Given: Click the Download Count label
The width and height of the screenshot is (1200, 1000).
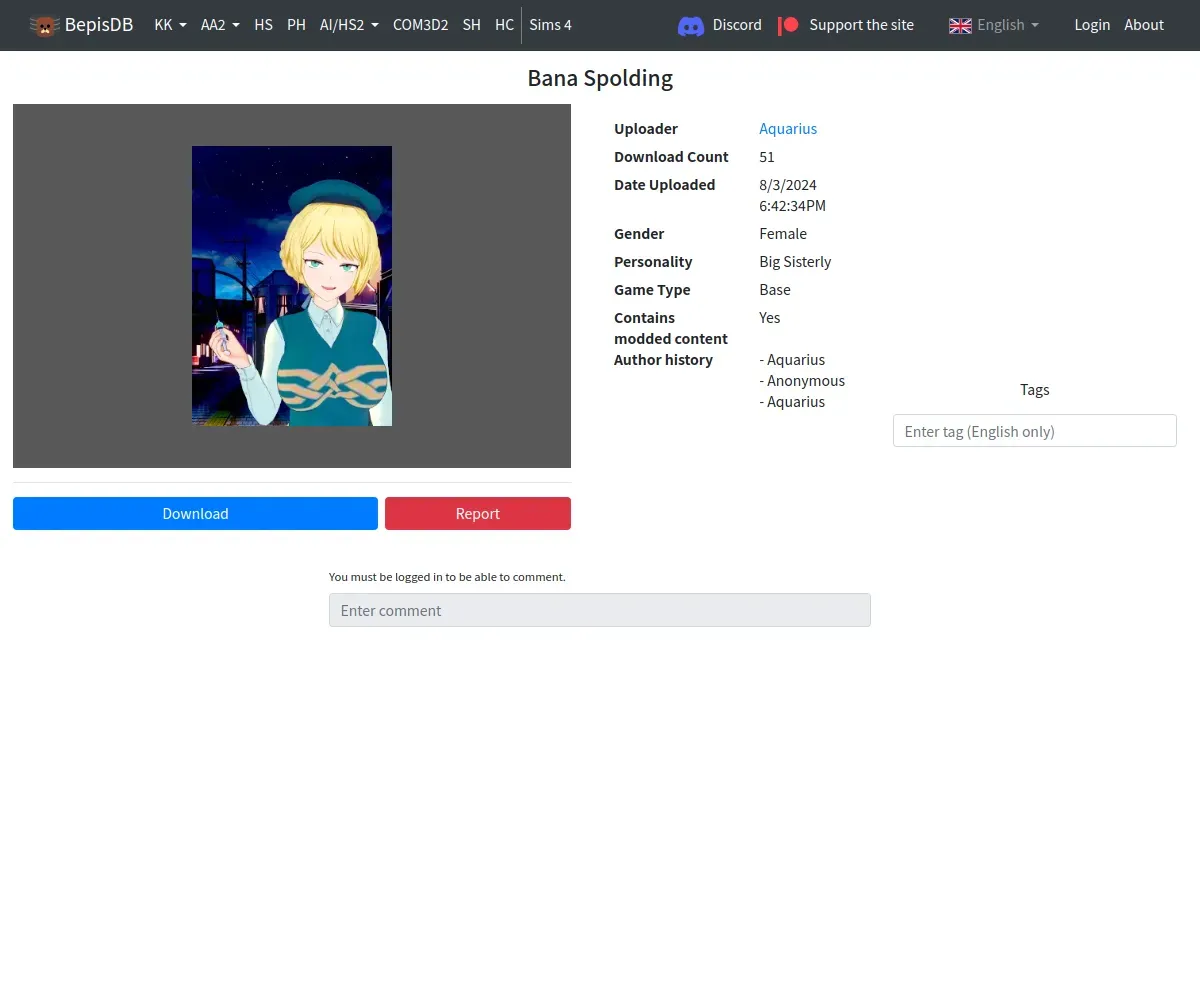Looking at the screenshot, I should 671,156.
